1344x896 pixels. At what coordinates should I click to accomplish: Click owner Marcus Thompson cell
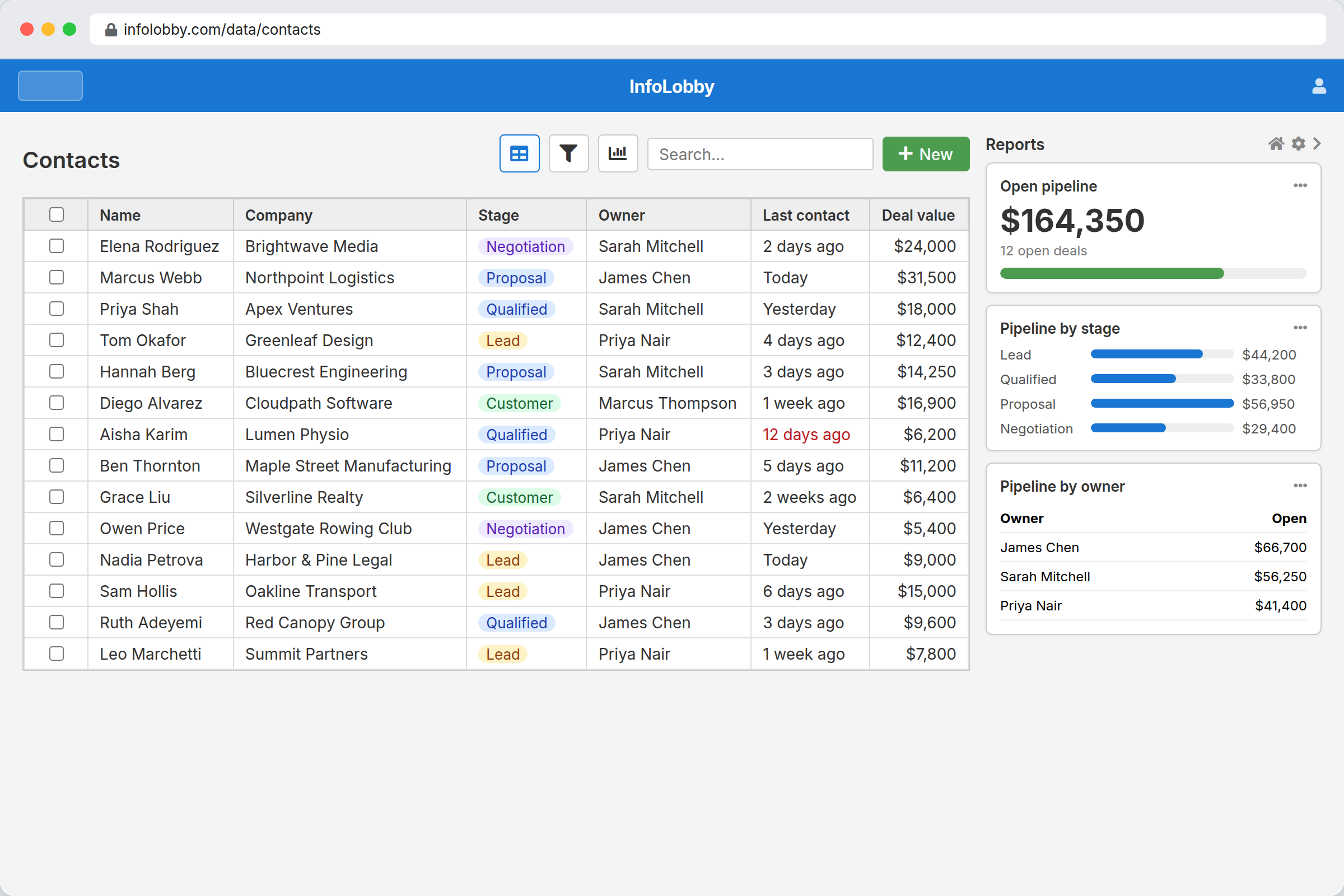(668, 403)
